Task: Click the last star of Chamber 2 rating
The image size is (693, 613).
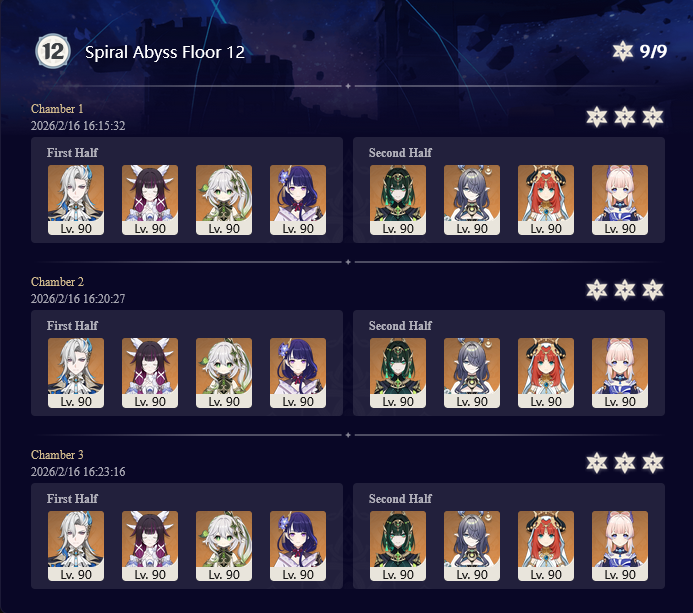Action: pos(653,290)
